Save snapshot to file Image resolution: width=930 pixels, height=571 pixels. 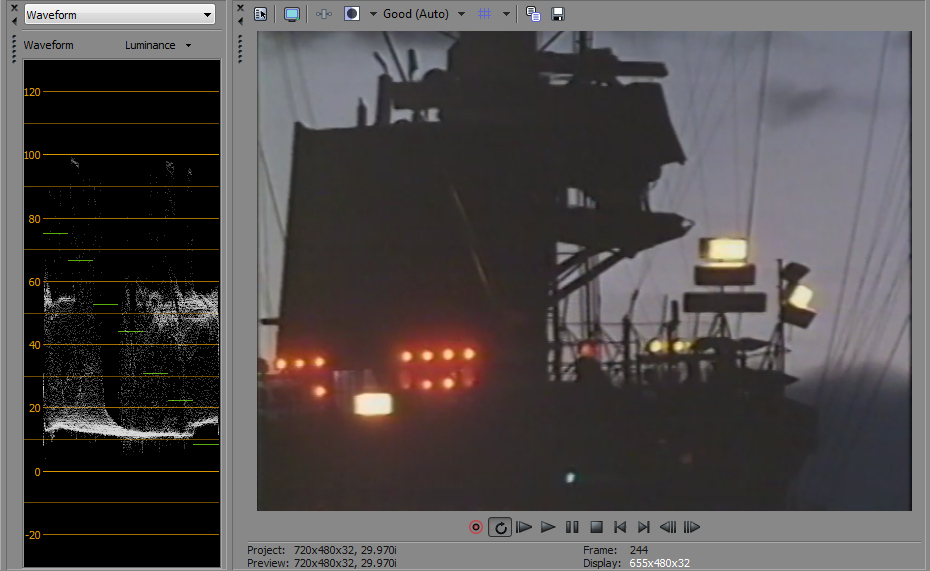coord(558,14)
